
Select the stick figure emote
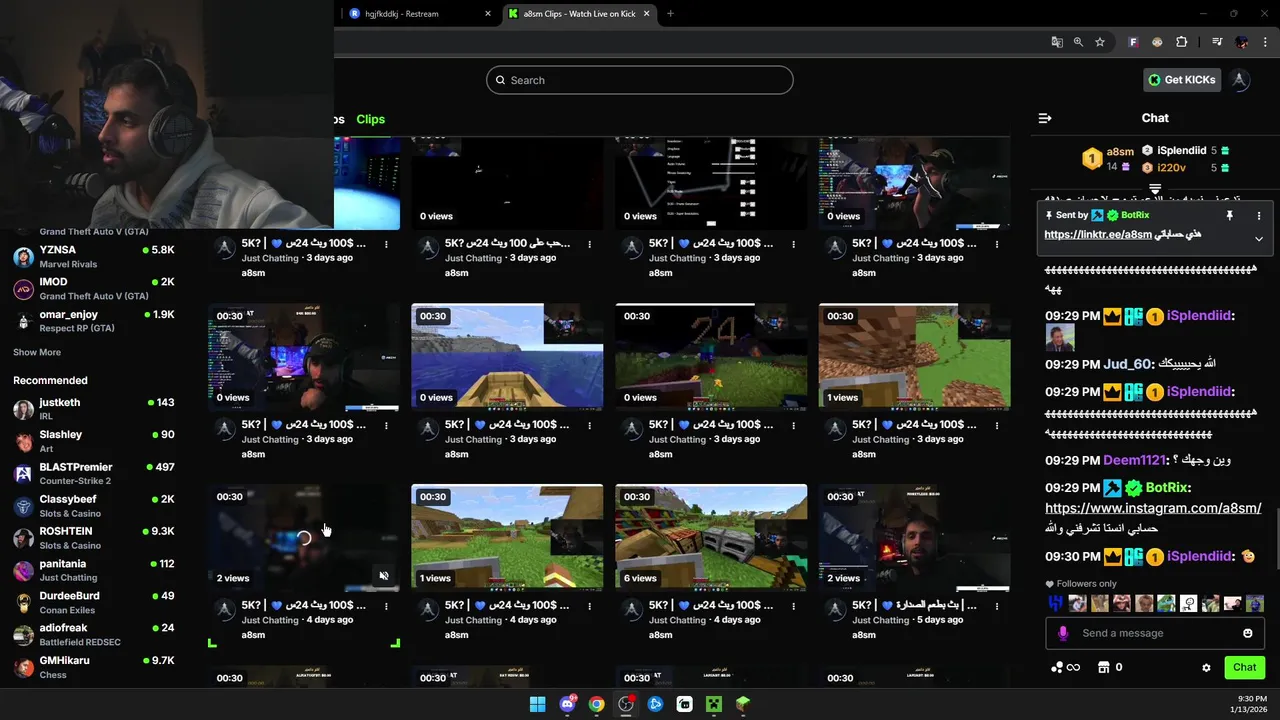(1189, 603)
